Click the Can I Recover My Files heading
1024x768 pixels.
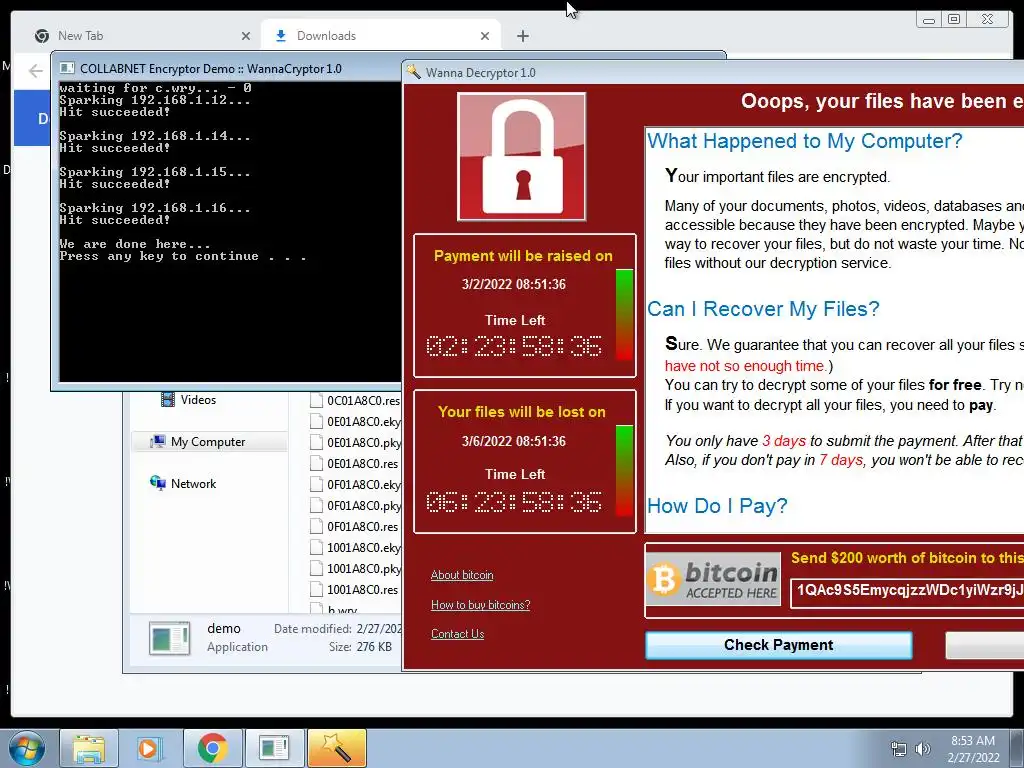pos(763,309)
